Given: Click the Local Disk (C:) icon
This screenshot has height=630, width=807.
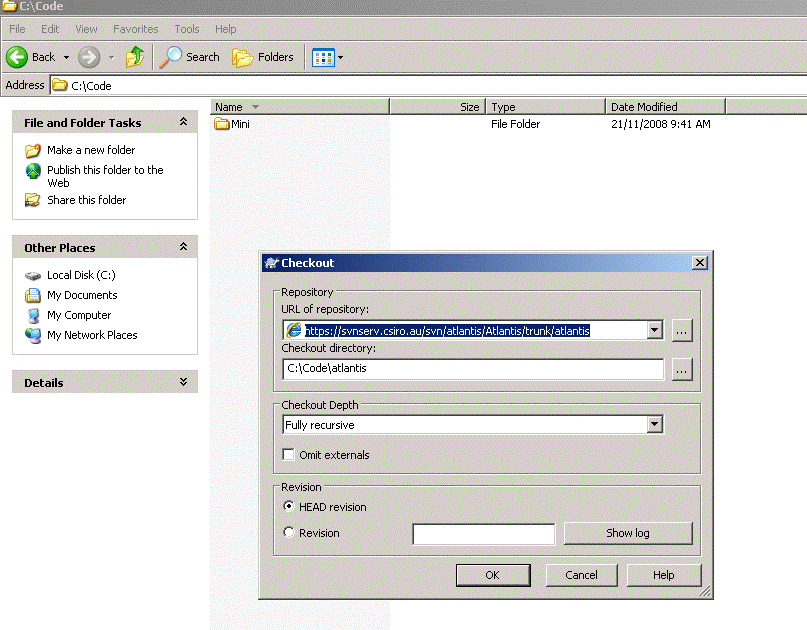Looking at the screenshot, I should (32, 275).
